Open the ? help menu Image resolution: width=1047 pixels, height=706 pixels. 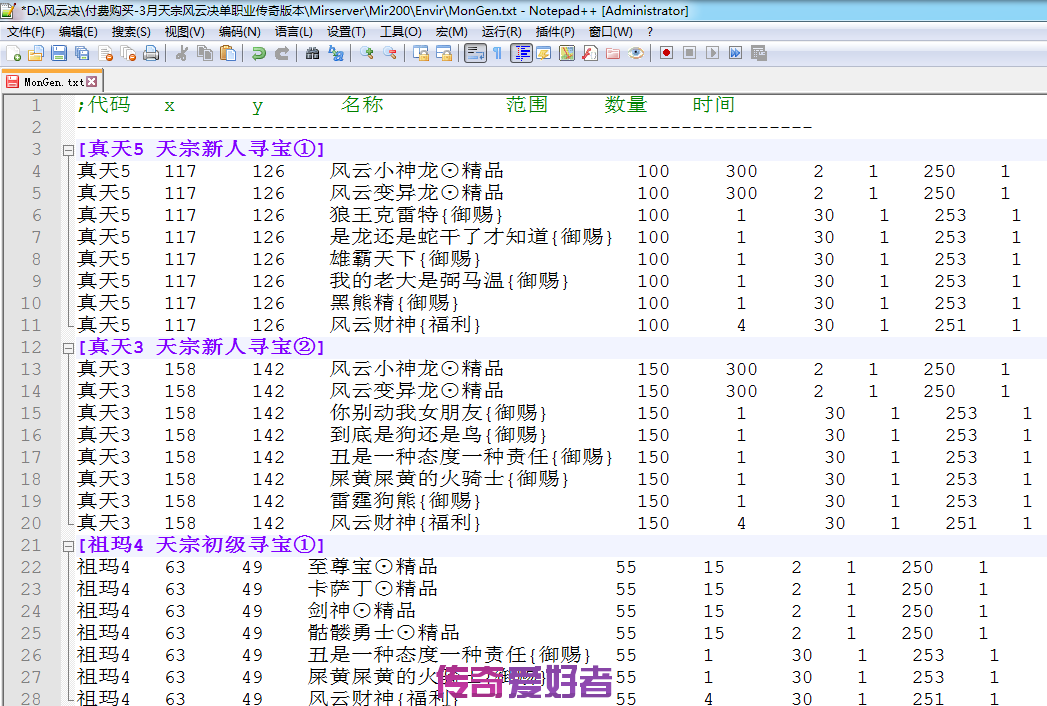650,31
